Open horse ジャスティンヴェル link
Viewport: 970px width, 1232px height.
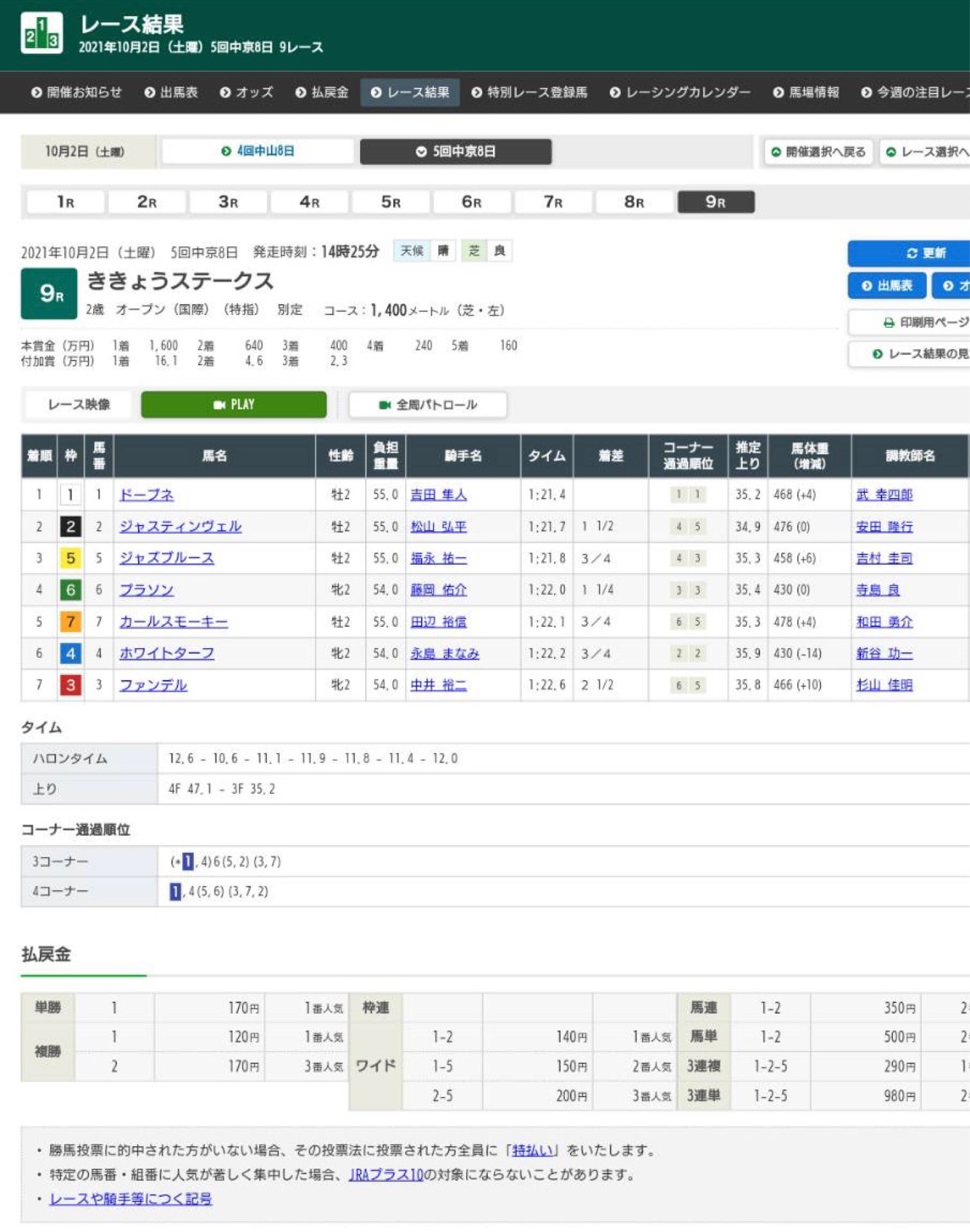pyautogui.click(x=180, y=527)
